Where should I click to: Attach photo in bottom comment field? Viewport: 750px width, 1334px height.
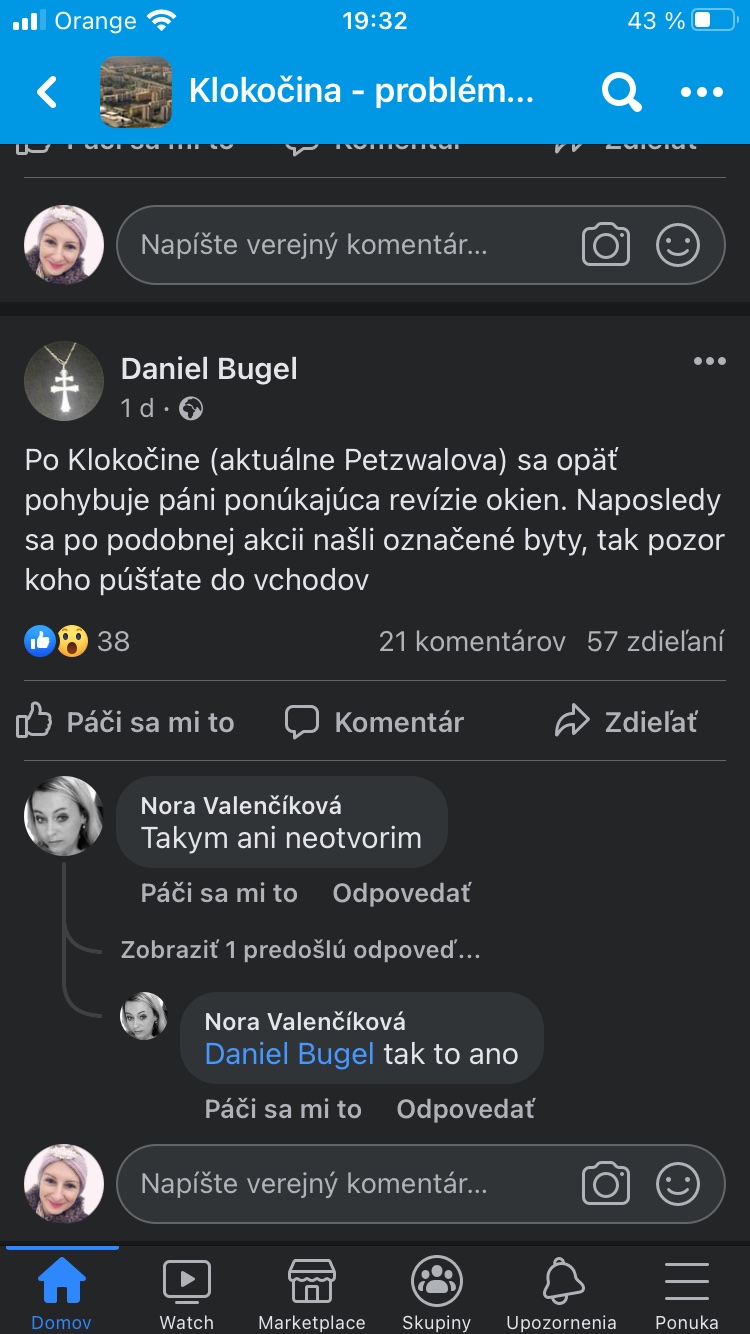[606, 1184]
